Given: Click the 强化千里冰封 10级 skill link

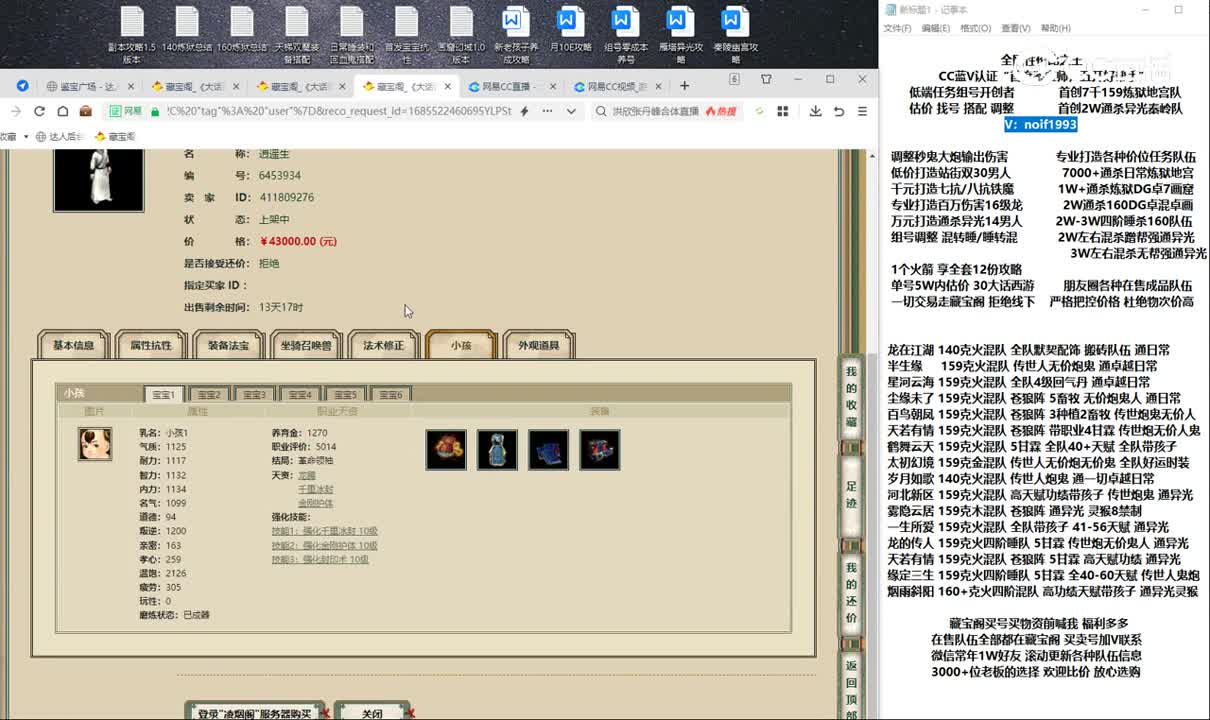Looking at the screenshot, I should (x=324, y=531).
